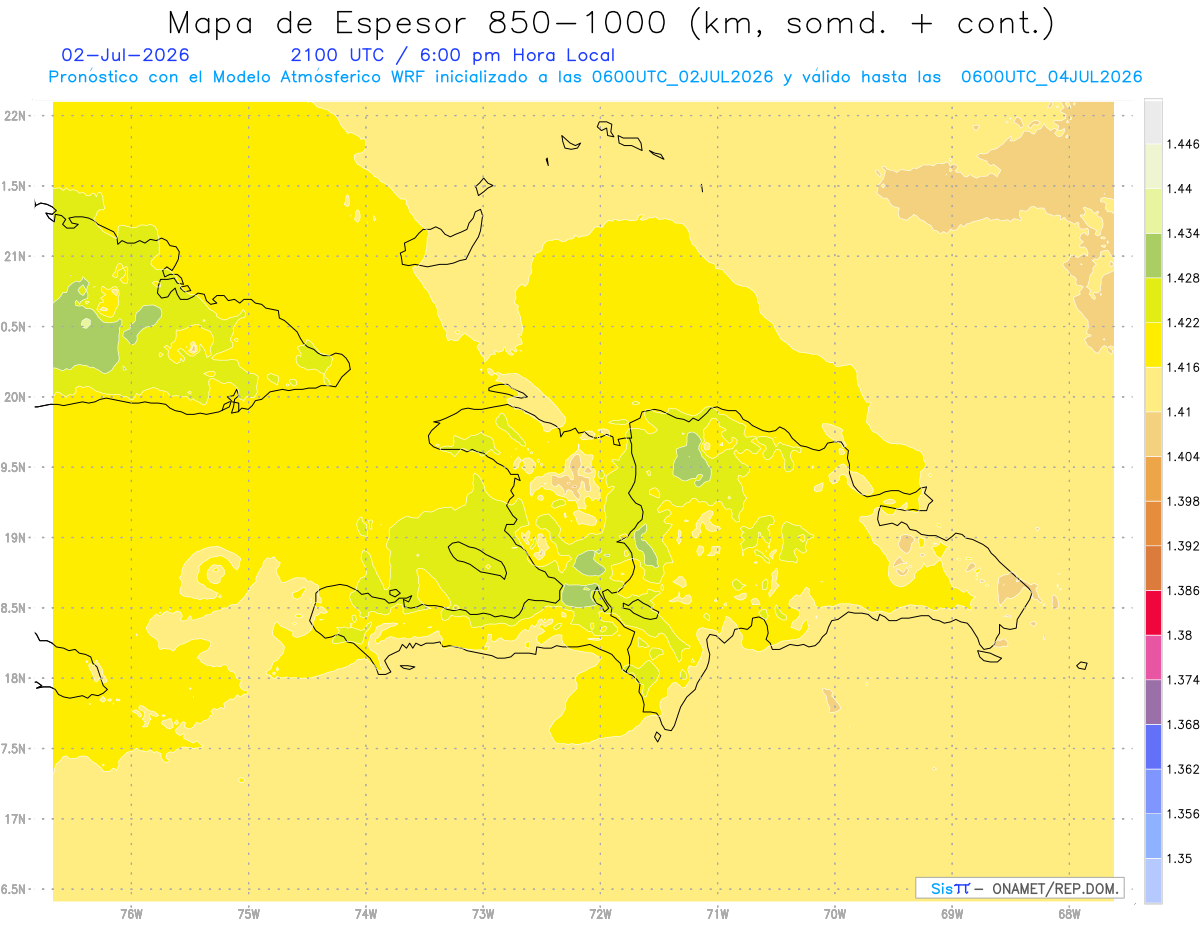Click the '22N' latitude label
The height and width of the screenshot is (927, 1200).
coord(15,116)
